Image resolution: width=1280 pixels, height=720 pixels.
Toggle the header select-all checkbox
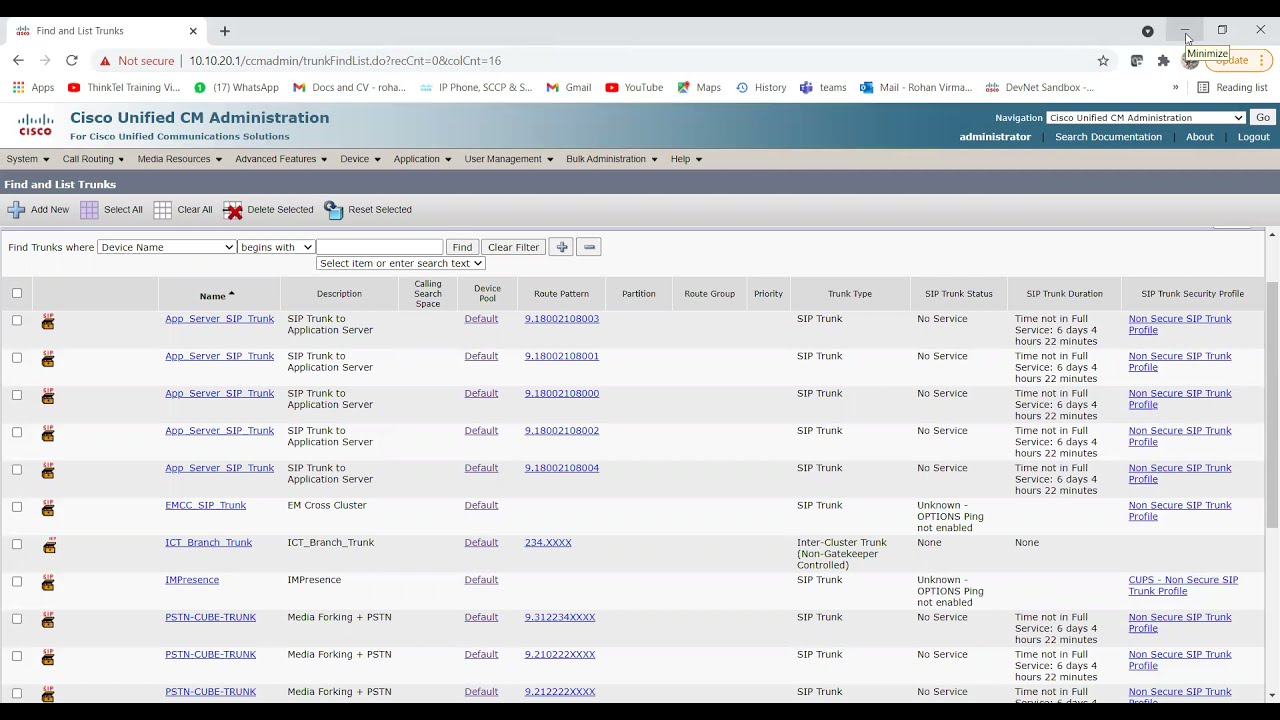(17, 293)
